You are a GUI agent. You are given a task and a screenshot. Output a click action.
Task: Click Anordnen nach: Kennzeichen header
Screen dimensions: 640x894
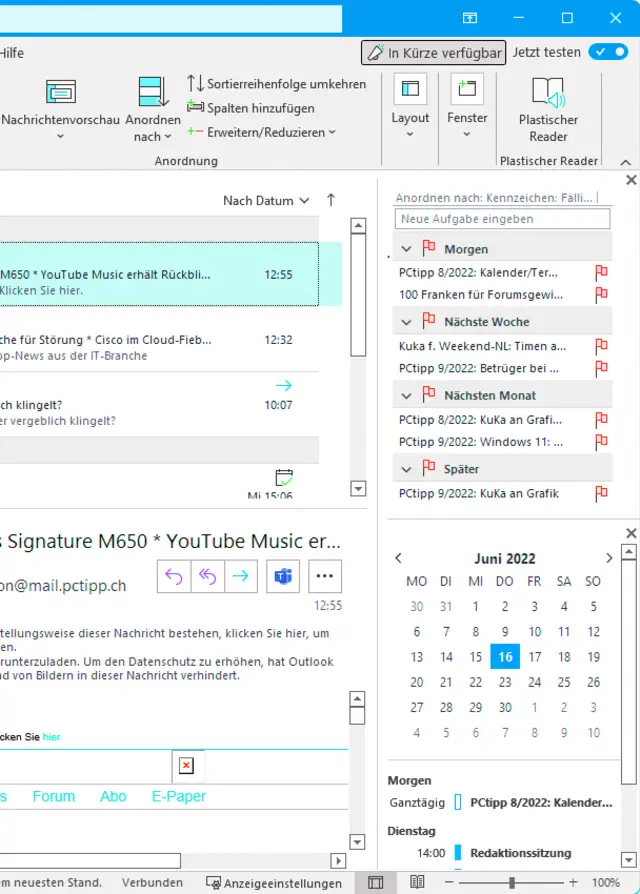tap(494, 198)
